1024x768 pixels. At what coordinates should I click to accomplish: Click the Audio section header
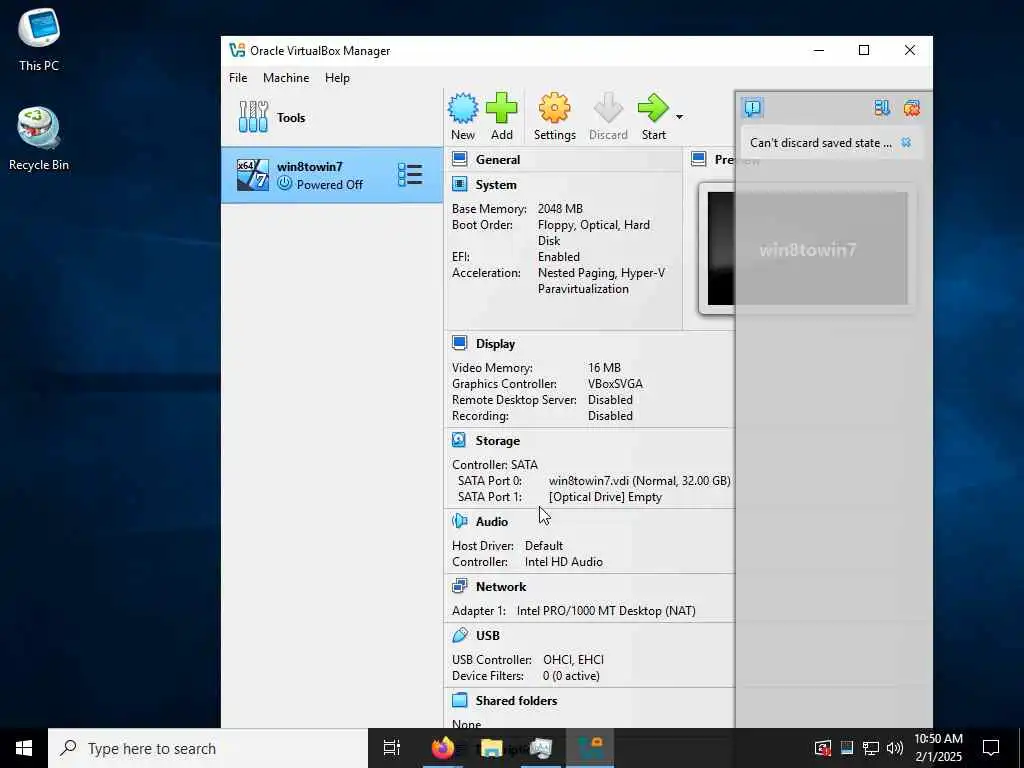pos(492,522)
